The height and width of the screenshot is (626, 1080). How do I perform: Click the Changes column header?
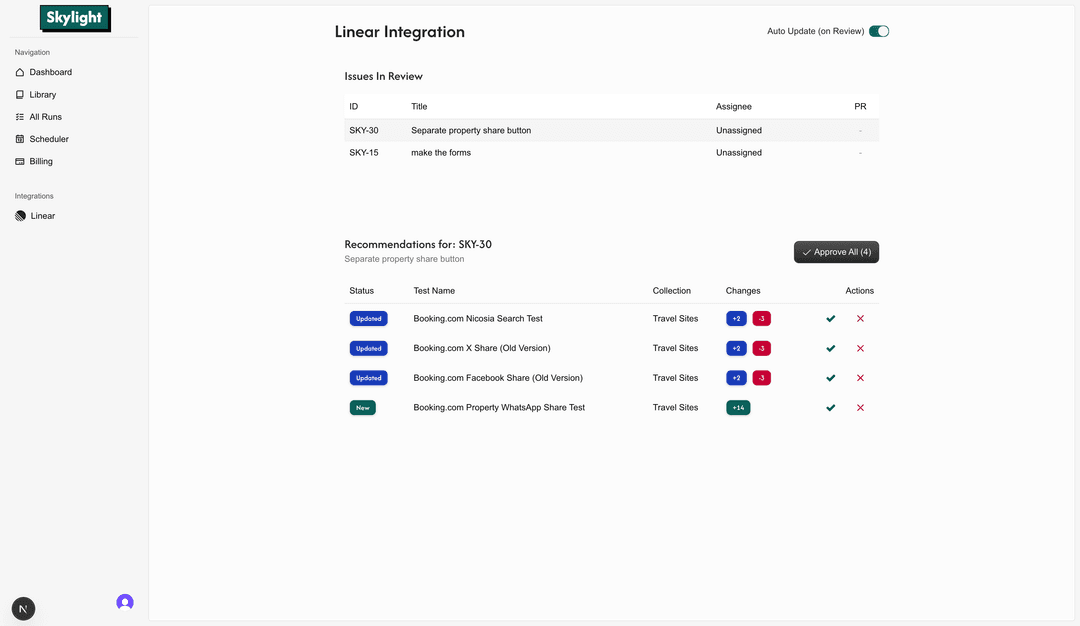(743, 291)
